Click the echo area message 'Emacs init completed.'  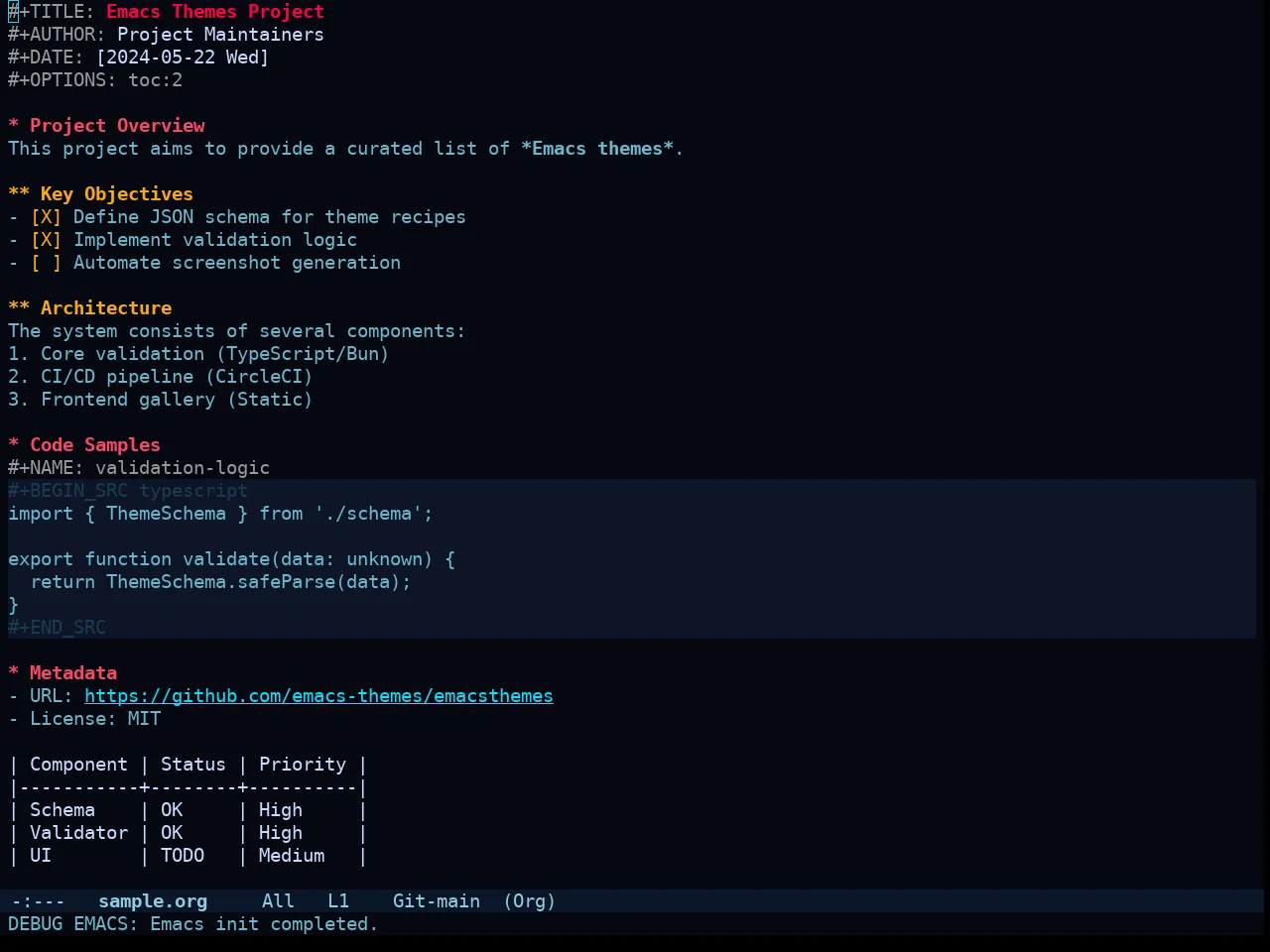264,924
